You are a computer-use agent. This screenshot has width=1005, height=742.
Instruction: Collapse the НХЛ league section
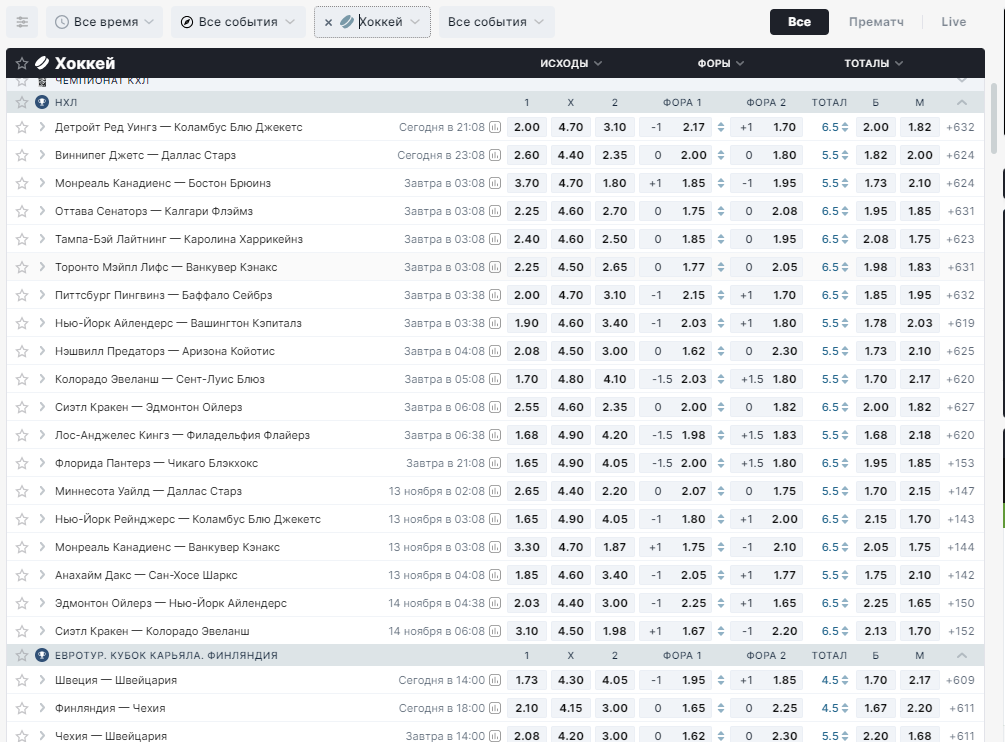pos(961,103)
